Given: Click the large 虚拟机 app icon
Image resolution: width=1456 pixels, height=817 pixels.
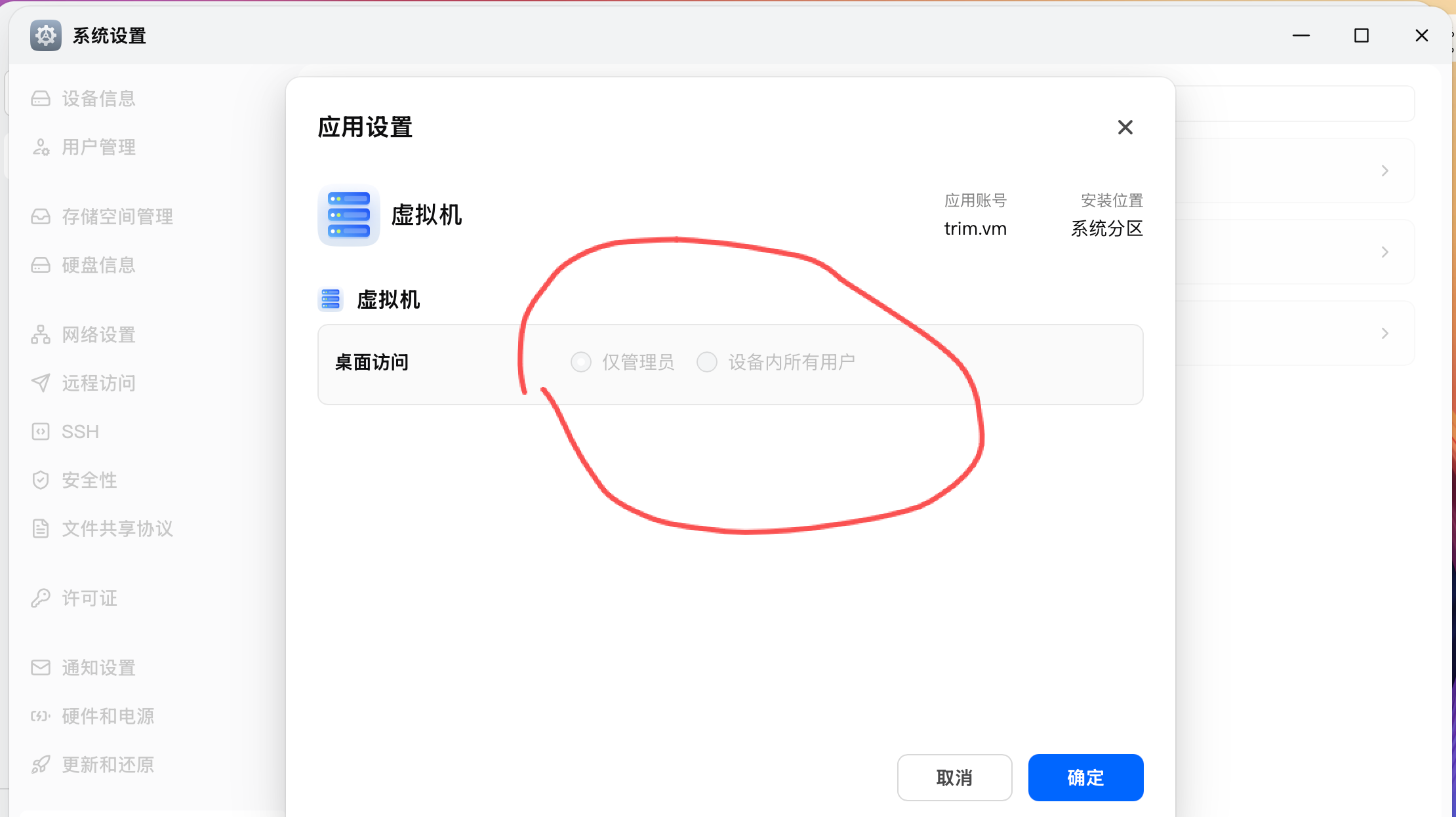Looking at the screenshot, I should tap(349, 215).
